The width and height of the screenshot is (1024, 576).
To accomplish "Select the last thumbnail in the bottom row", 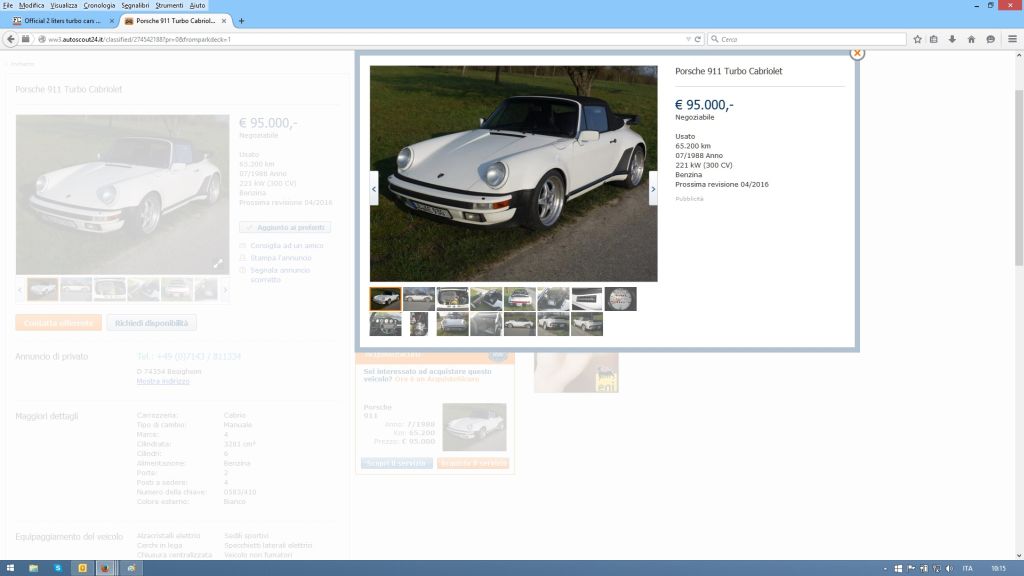I will tap(587, 324).
